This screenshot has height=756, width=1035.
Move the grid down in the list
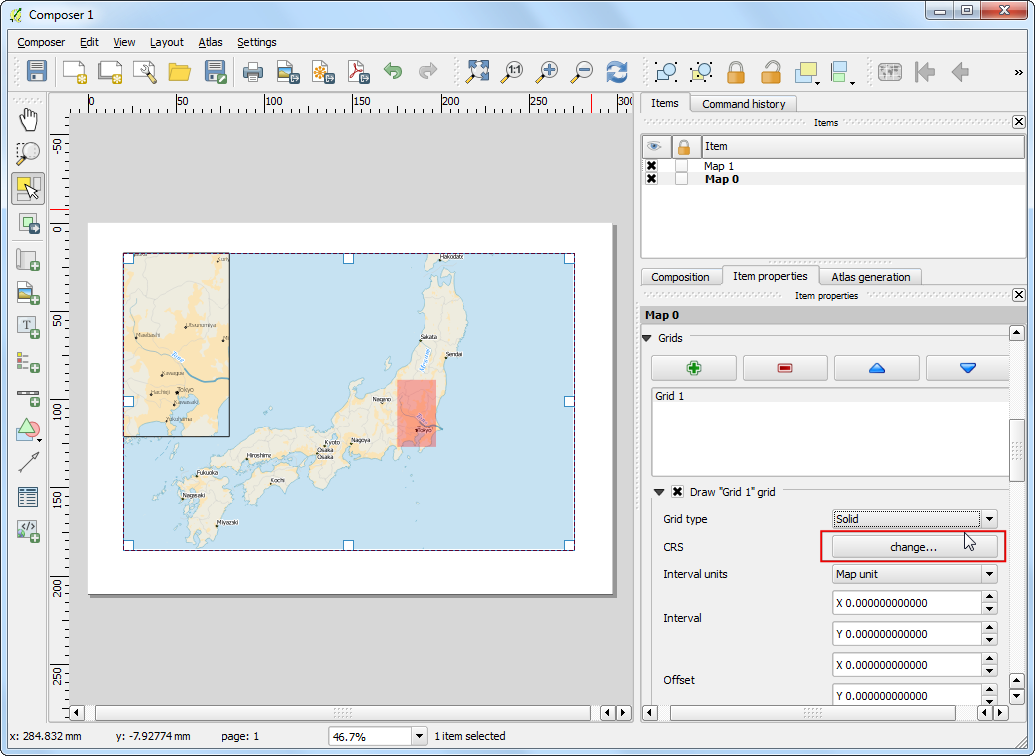(968, 368)
